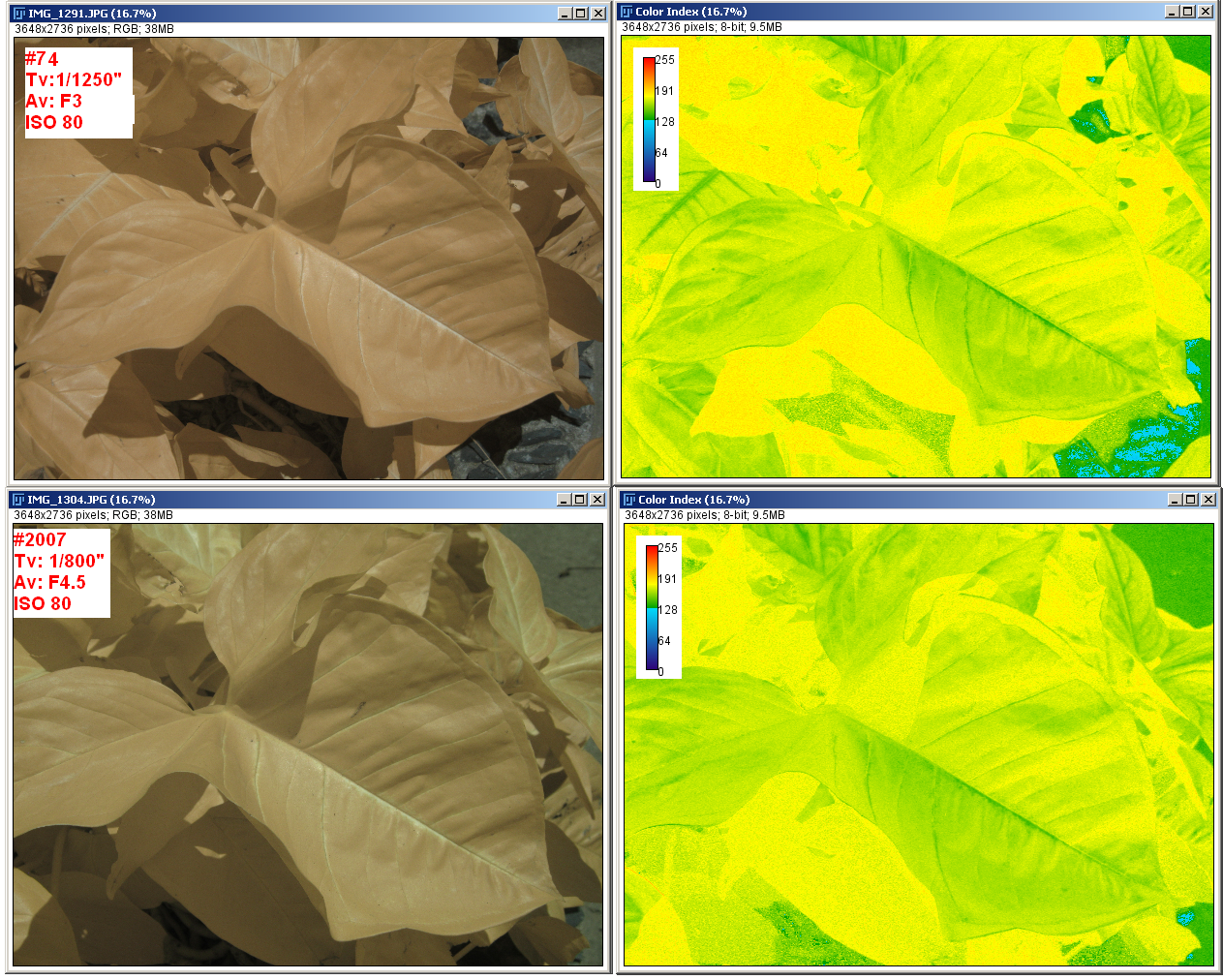This screenshot has width=1223, height=980.
Task: Close the top Color Index window
Action: coord(1206,12)
